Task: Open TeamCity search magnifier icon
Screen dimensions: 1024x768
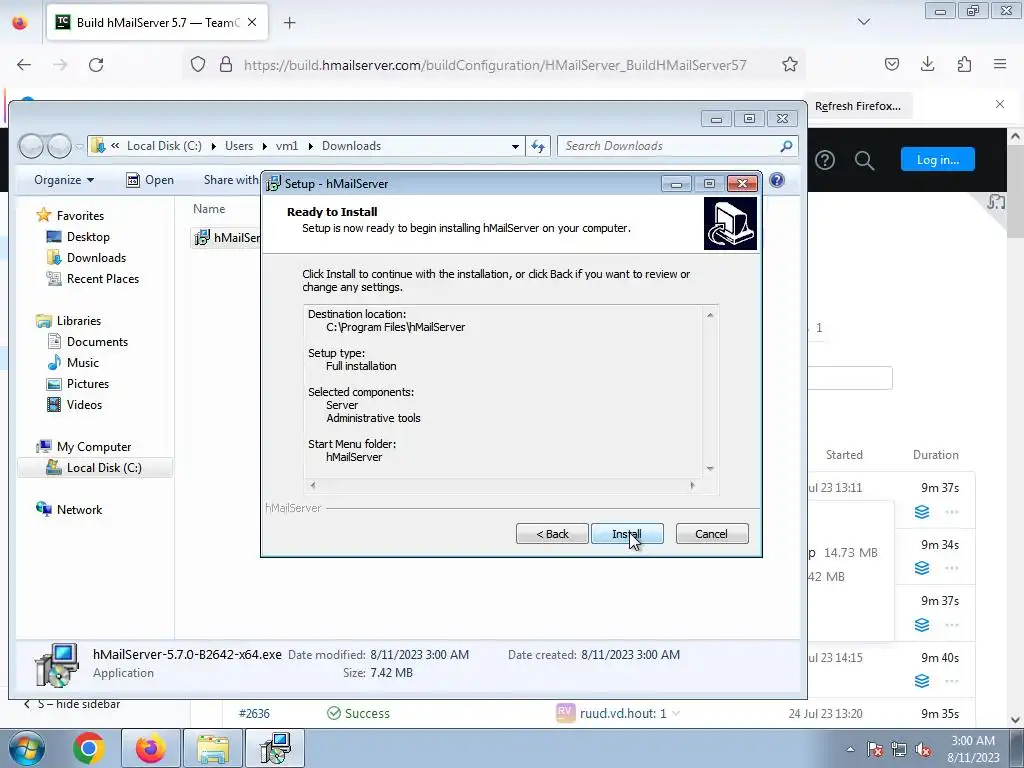Action: 864,160
